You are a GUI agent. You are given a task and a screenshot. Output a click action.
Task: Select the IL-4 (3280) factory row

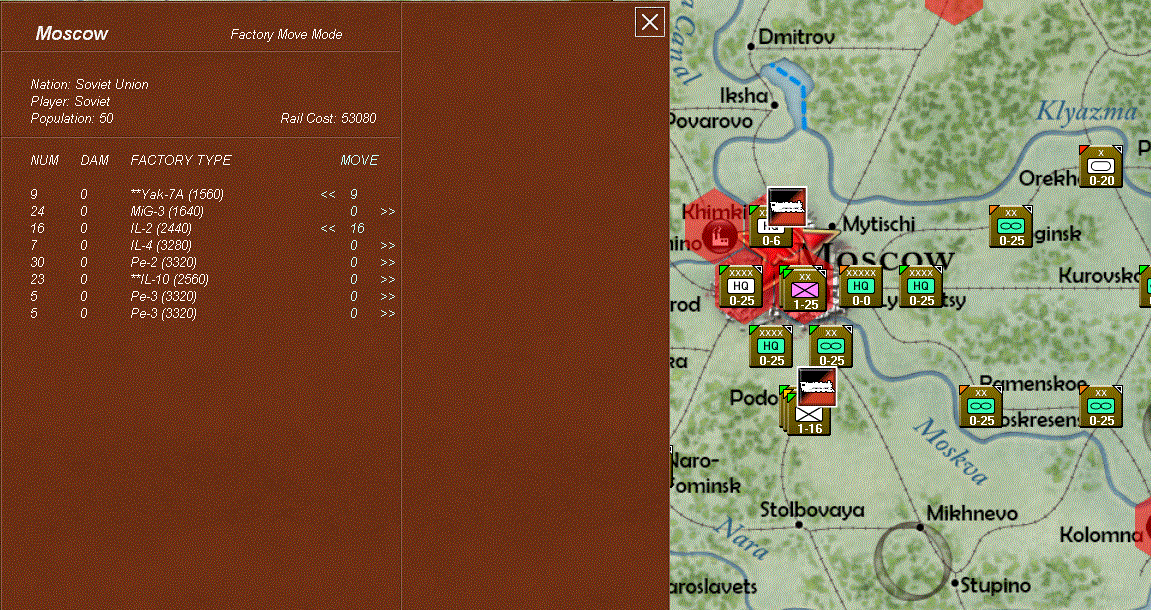tap(213, 245)
